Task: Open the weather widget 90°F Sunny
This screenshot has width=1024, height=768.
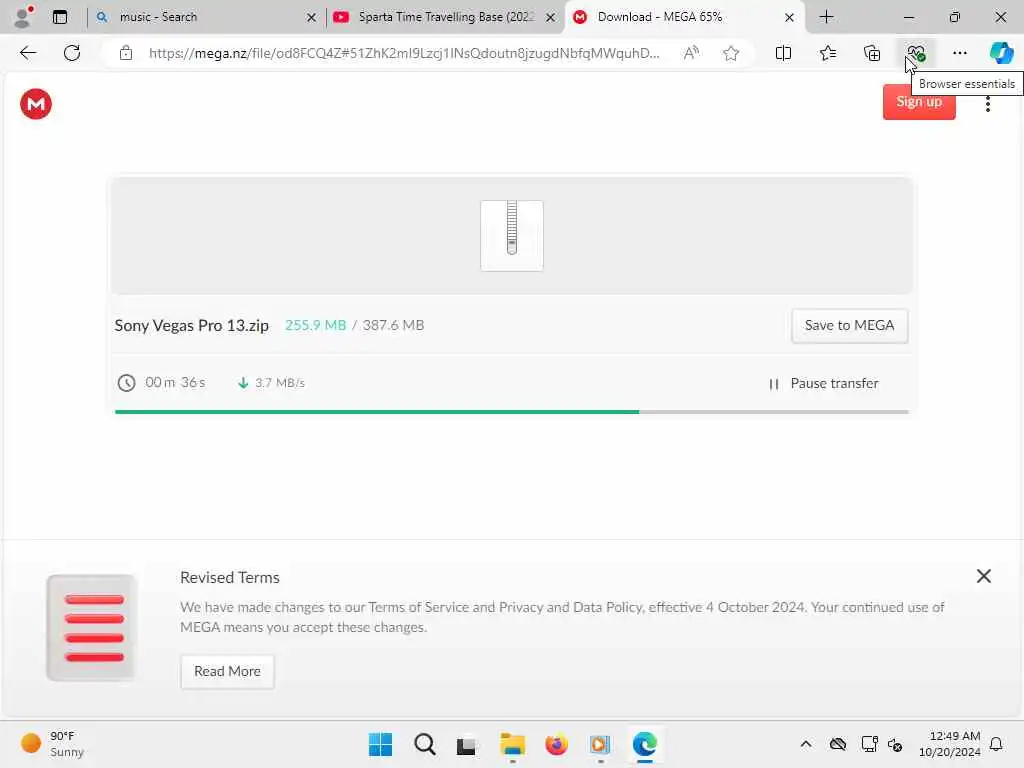Action: (52, 744)
